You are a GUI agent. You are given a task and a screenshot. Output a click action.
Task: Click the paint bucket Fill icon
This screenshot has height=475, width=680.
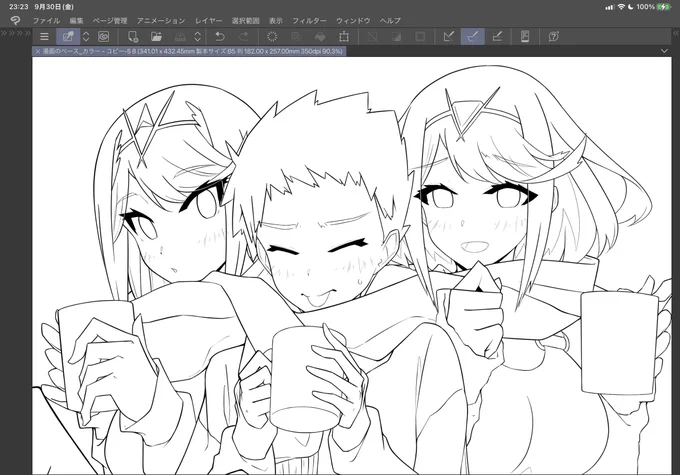point(320,37)
